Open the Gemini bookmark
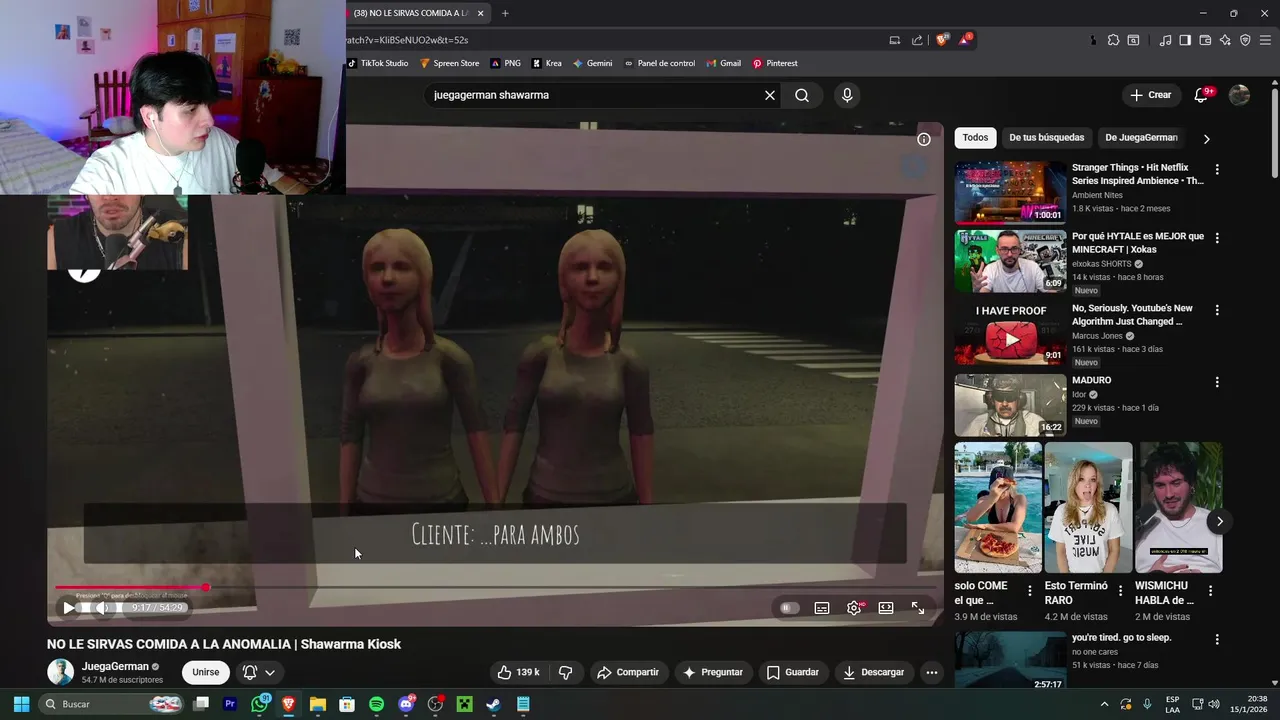The height and width of the screenshot is (720, 1280). [x=592, y=63]
